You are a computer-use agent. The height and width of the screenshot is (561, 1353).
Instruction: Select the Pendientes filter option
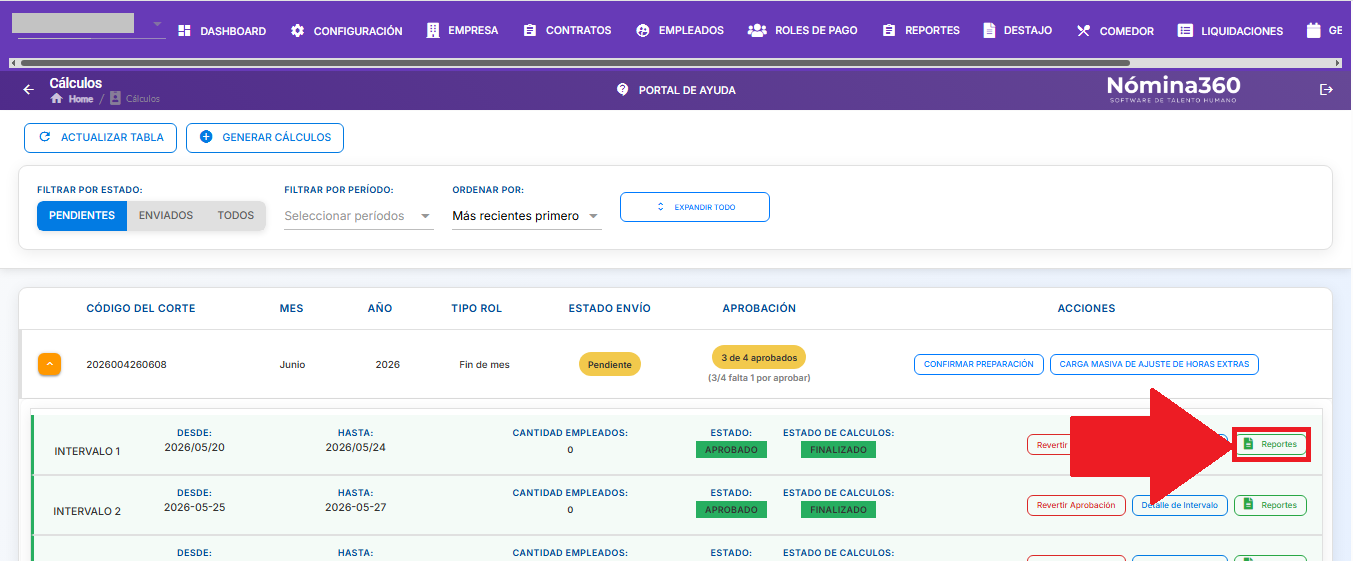click(82, 216)
